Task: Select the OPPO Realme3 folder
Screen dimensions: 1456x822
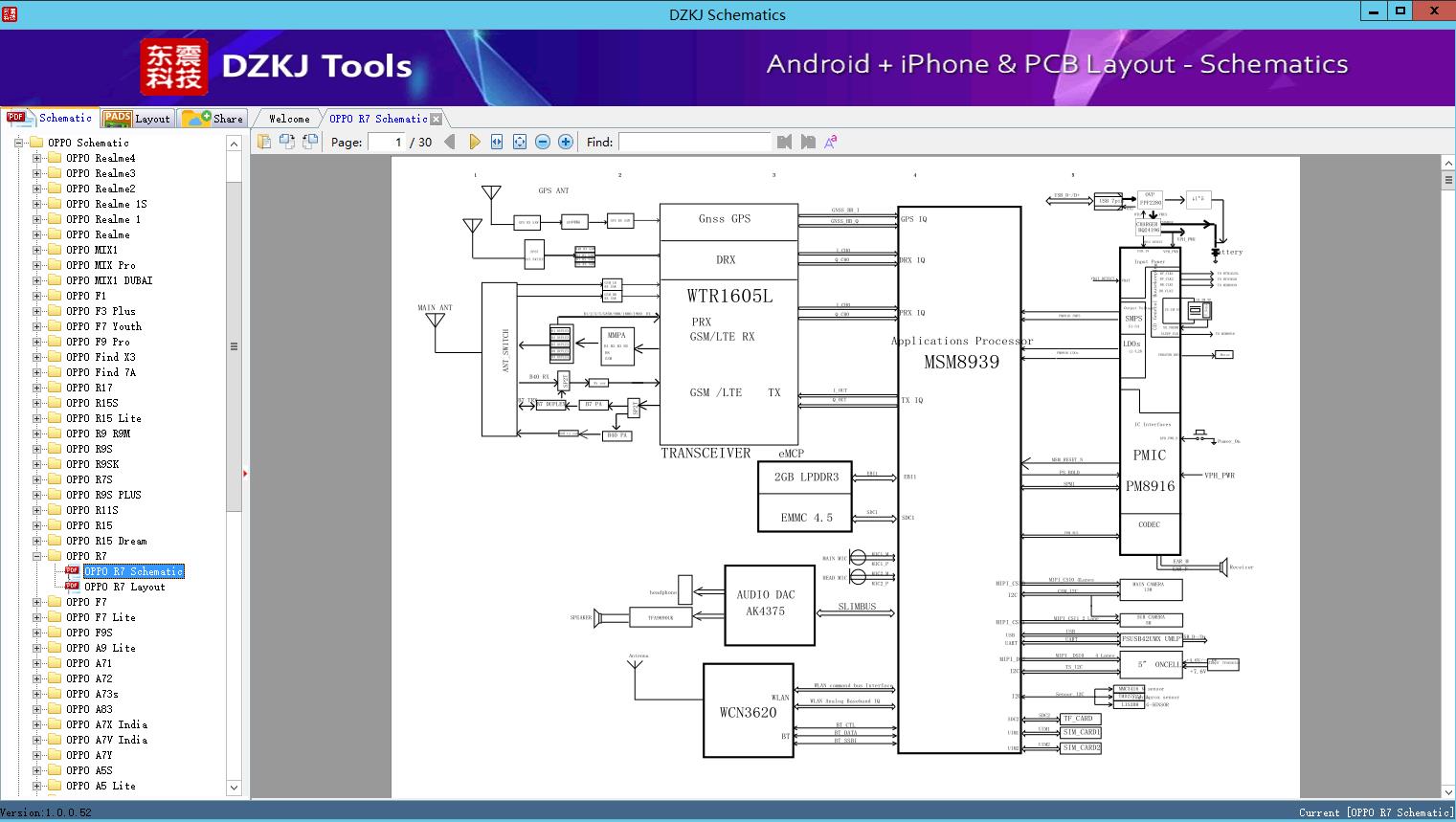Action: [101, 173]
